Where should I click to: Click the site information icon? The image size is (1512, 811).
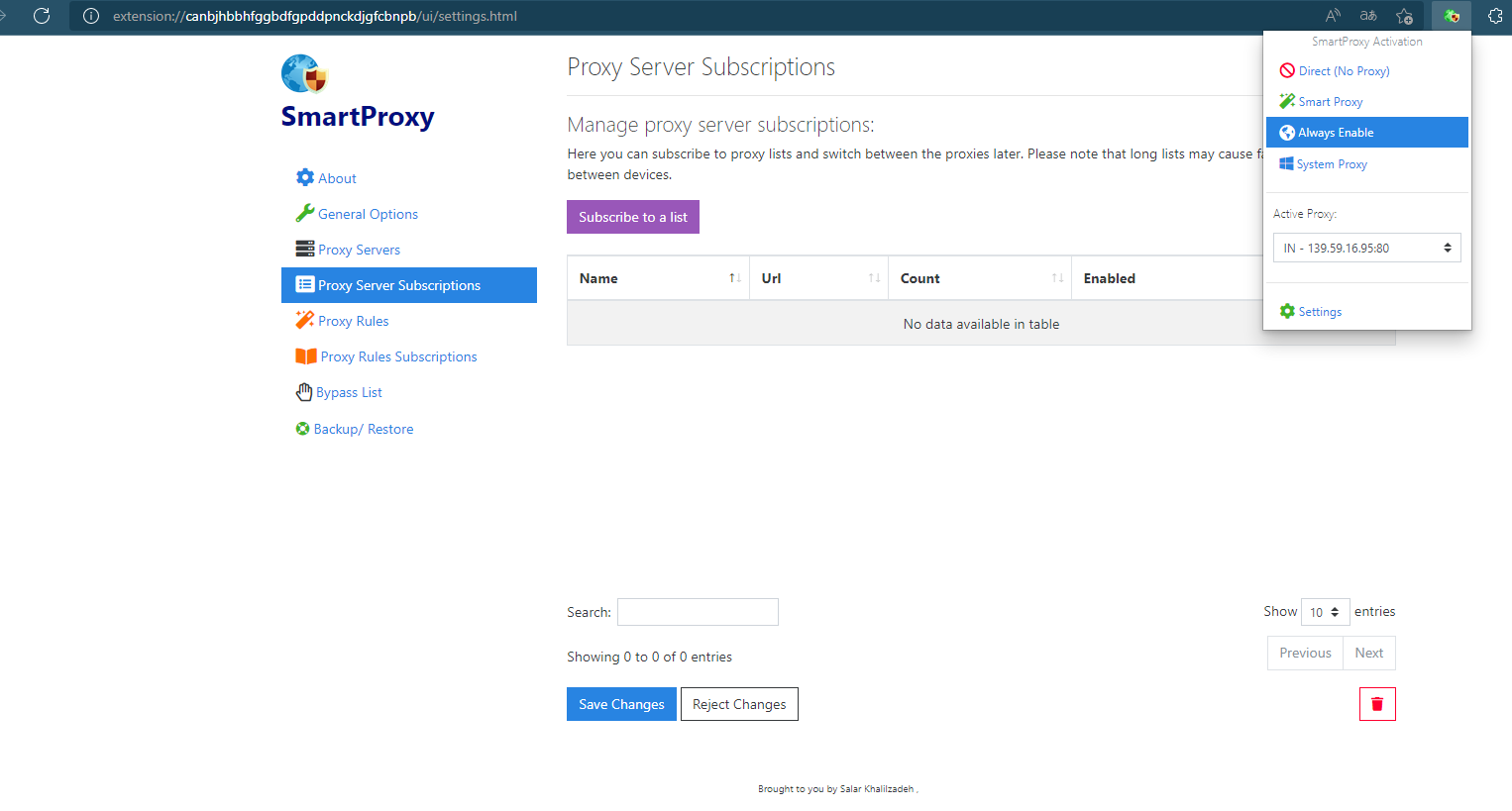(x=91, y=16)
